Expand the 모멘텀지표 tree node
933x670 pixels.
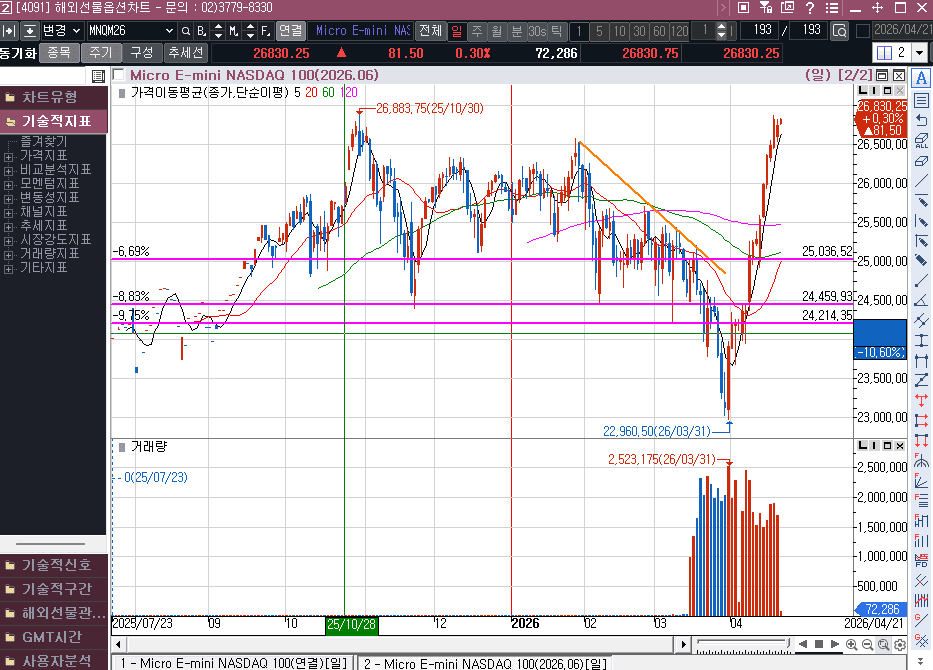pos(9,184)
